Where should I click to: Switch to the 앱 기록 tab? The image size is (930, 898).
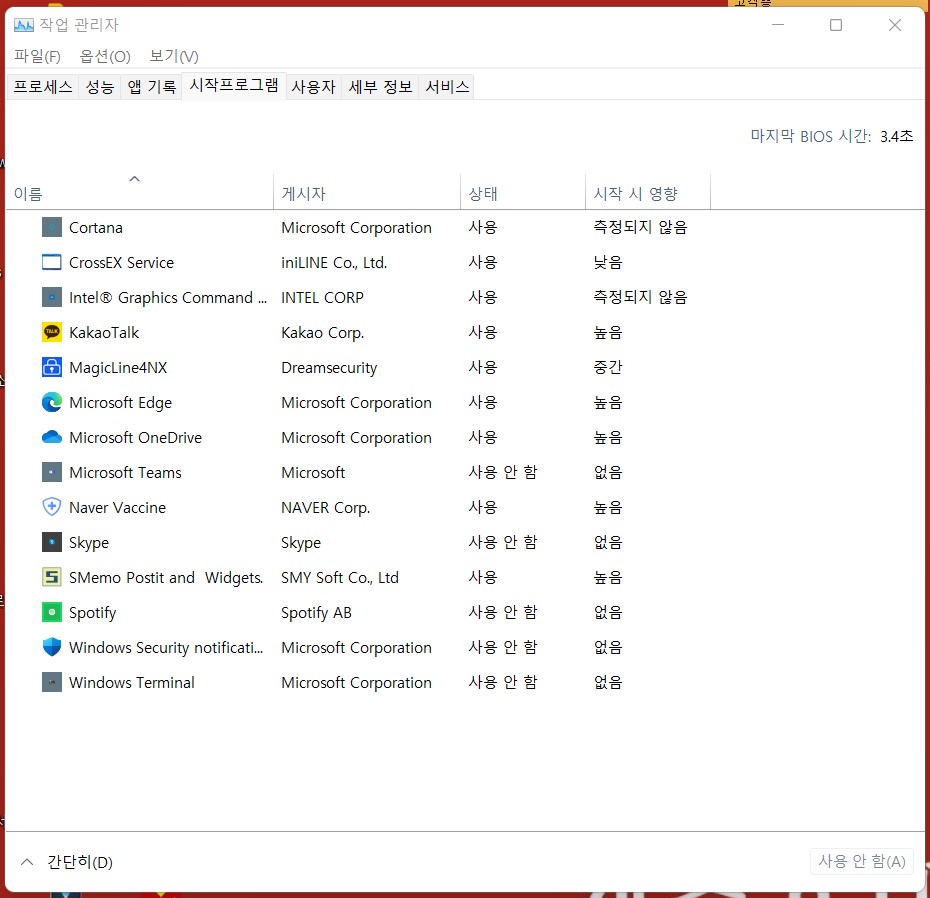point(152,87)
